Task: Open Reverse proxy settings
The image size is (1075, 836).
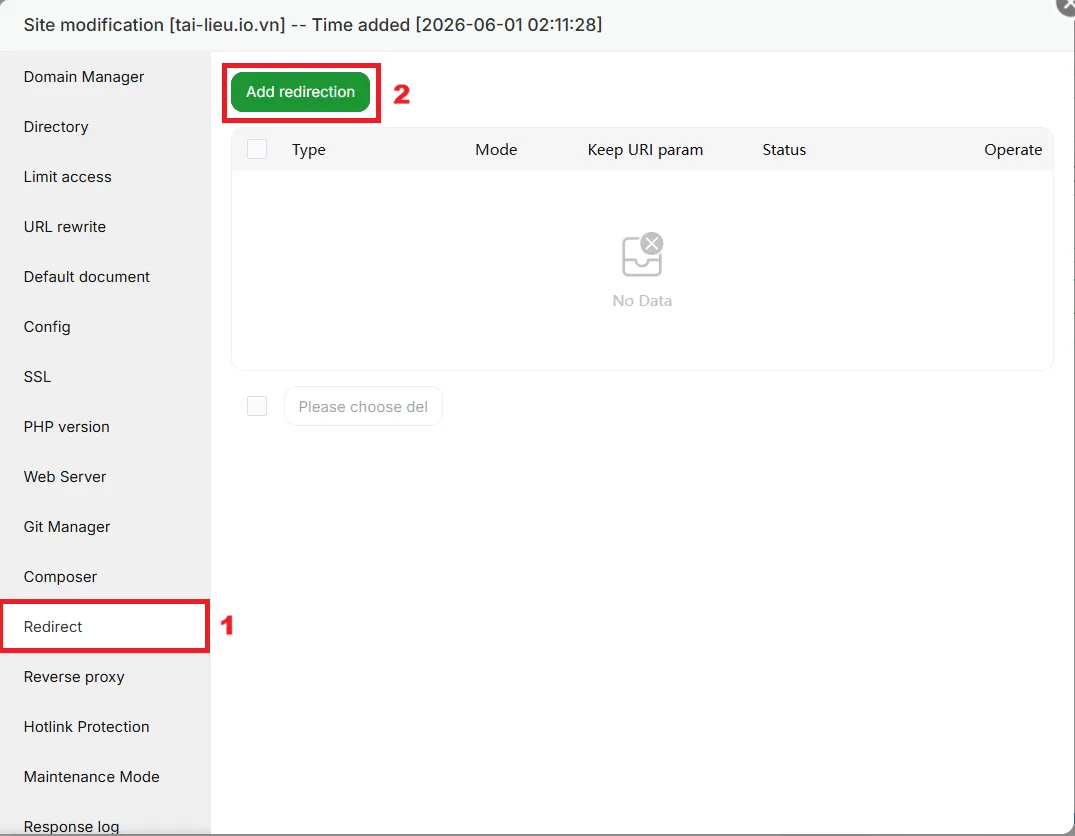Action: tap(74, 677)
